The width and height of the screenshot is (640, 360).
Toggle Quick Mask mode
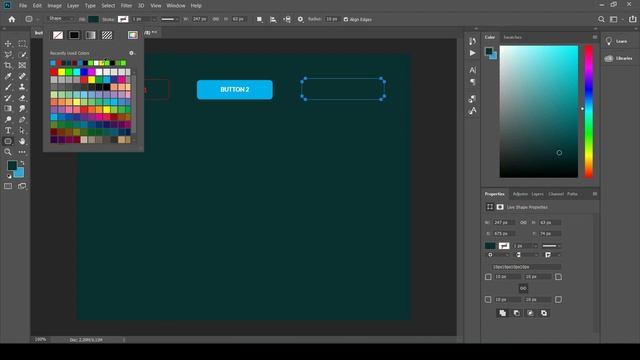coord(8,186)
